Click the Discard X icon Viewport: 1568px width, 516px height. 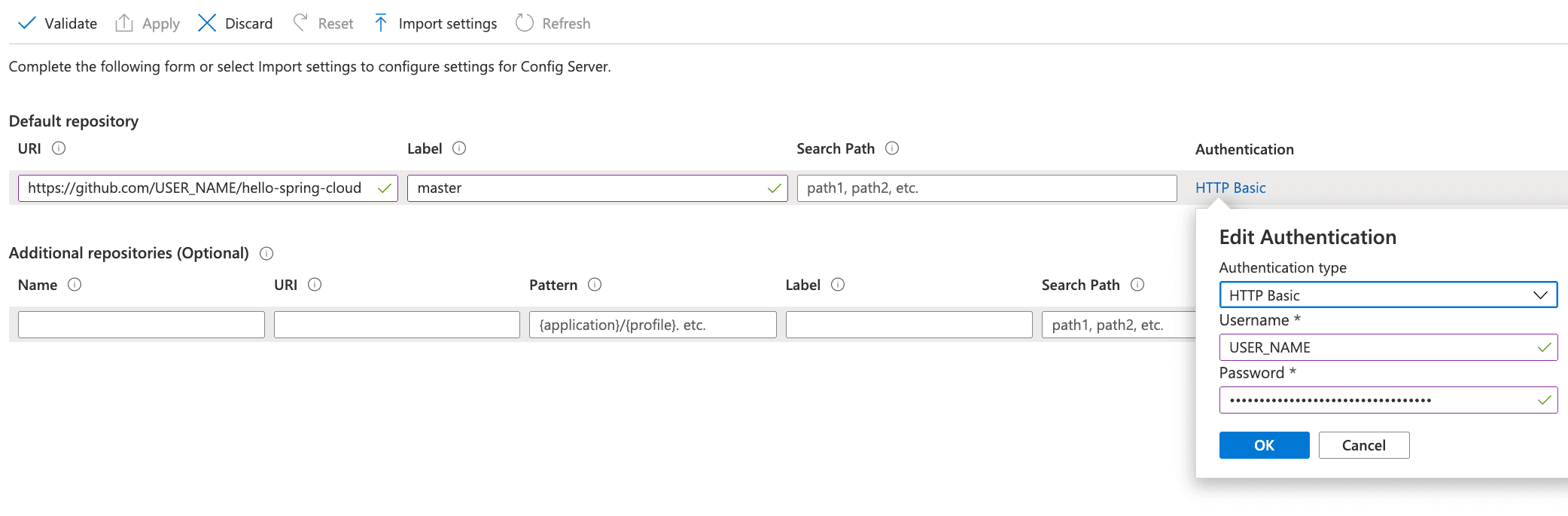pos(207,23)
